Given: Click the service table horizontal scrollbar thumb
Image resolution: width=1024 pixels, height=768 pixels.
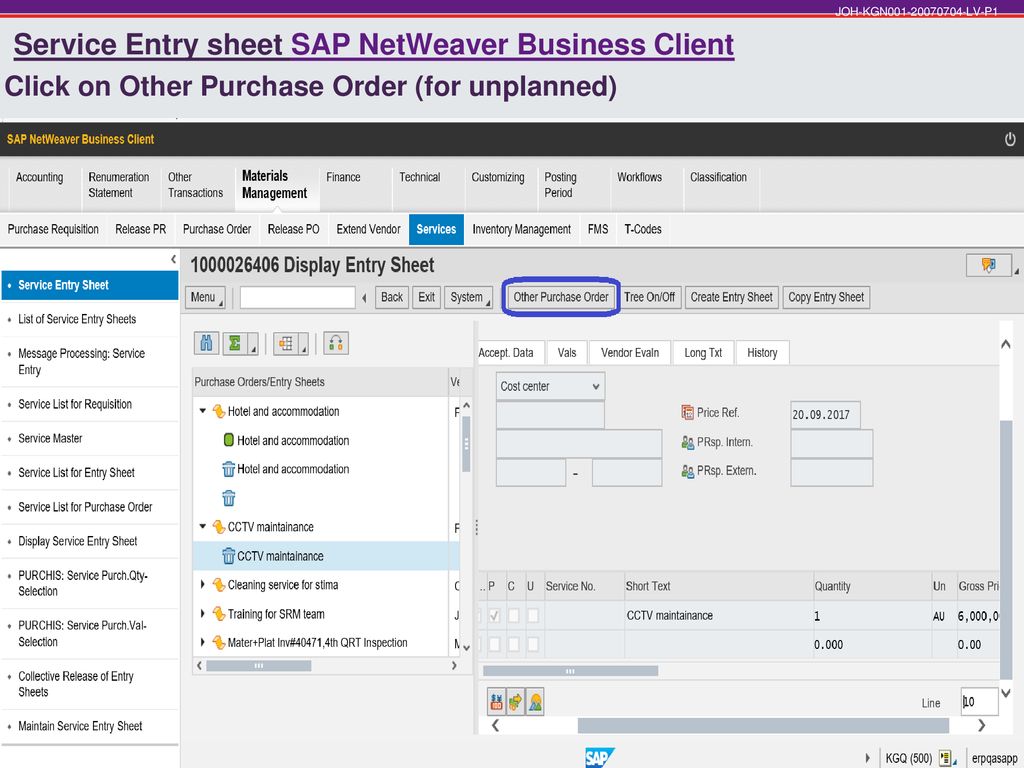Looking at the screenshot, I should pos(570,671).
